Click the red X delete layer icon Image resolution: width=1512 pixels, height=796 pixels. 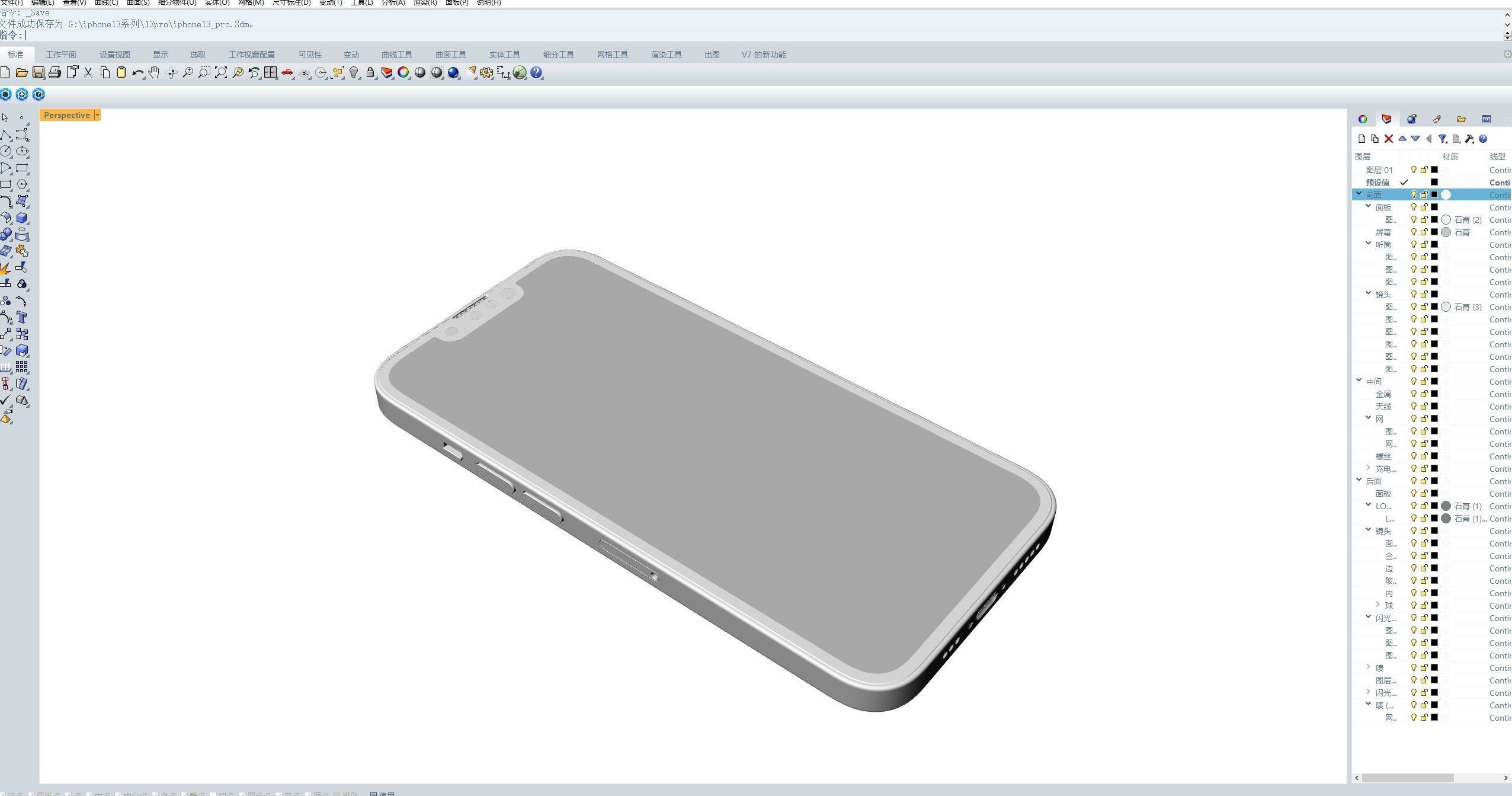(x=1388, y=139)
